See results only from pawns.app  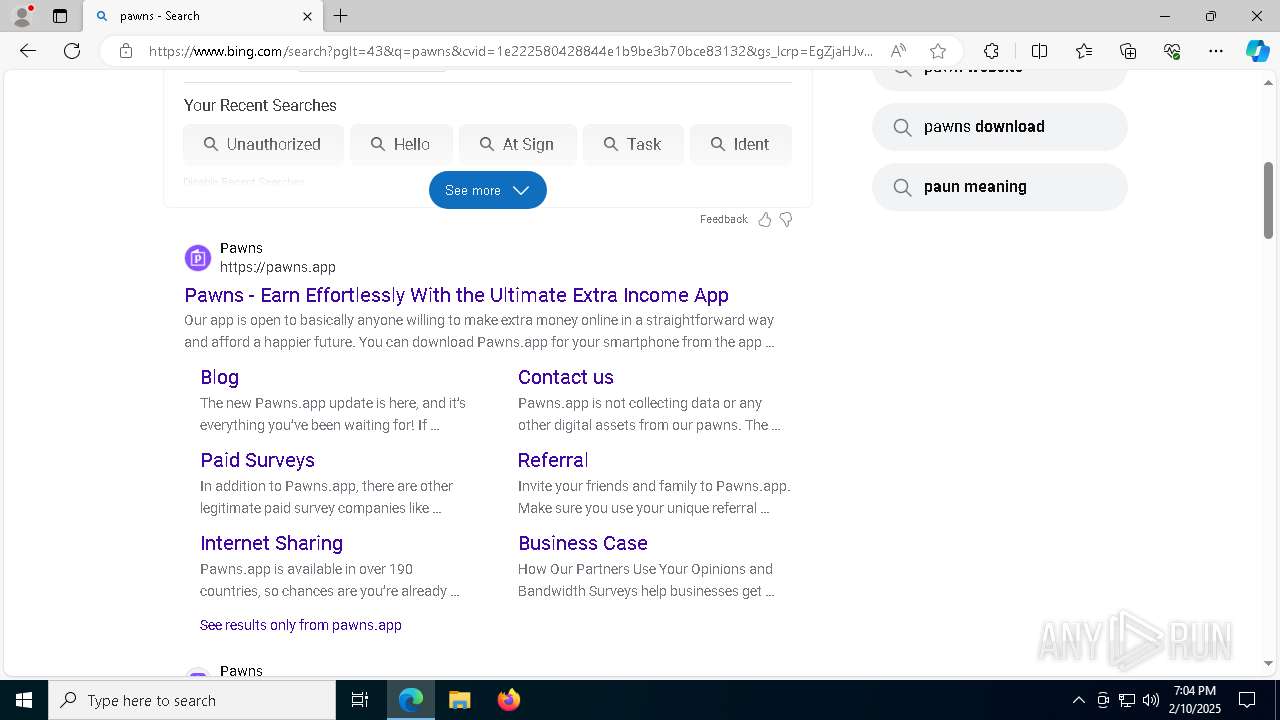301,625
